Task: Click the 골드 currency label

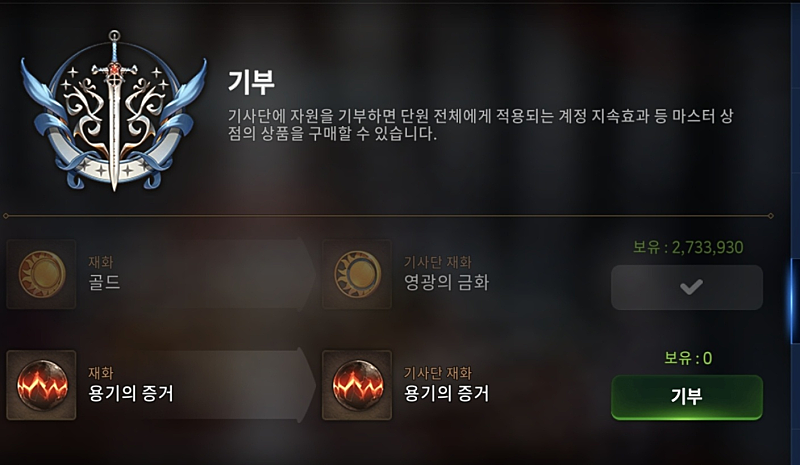Action: tap(105, 282)
